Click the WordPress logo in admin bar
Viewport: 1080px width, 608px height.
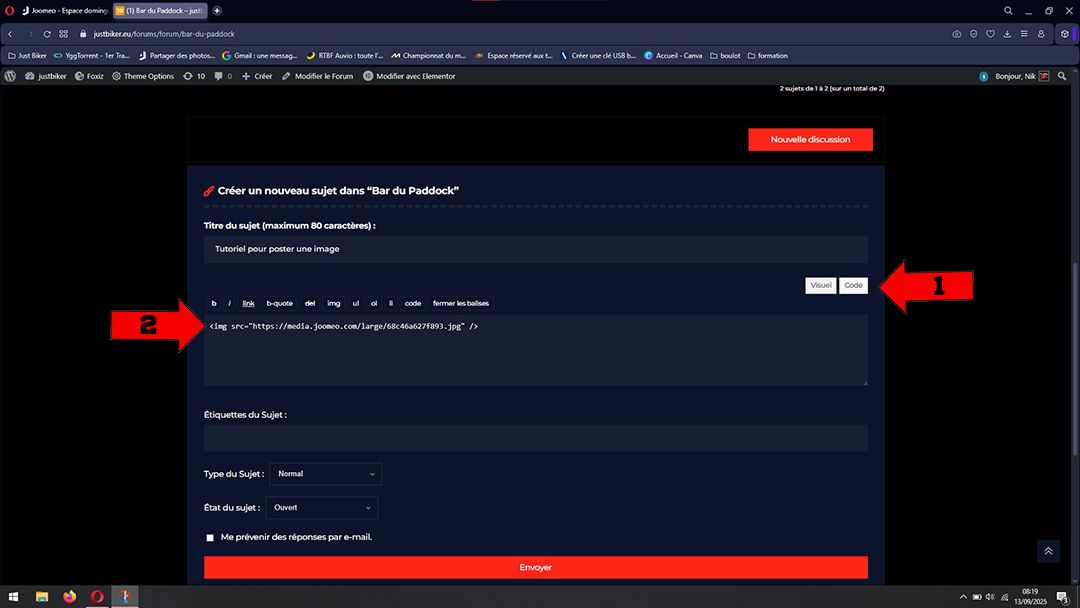pos(10,76)
